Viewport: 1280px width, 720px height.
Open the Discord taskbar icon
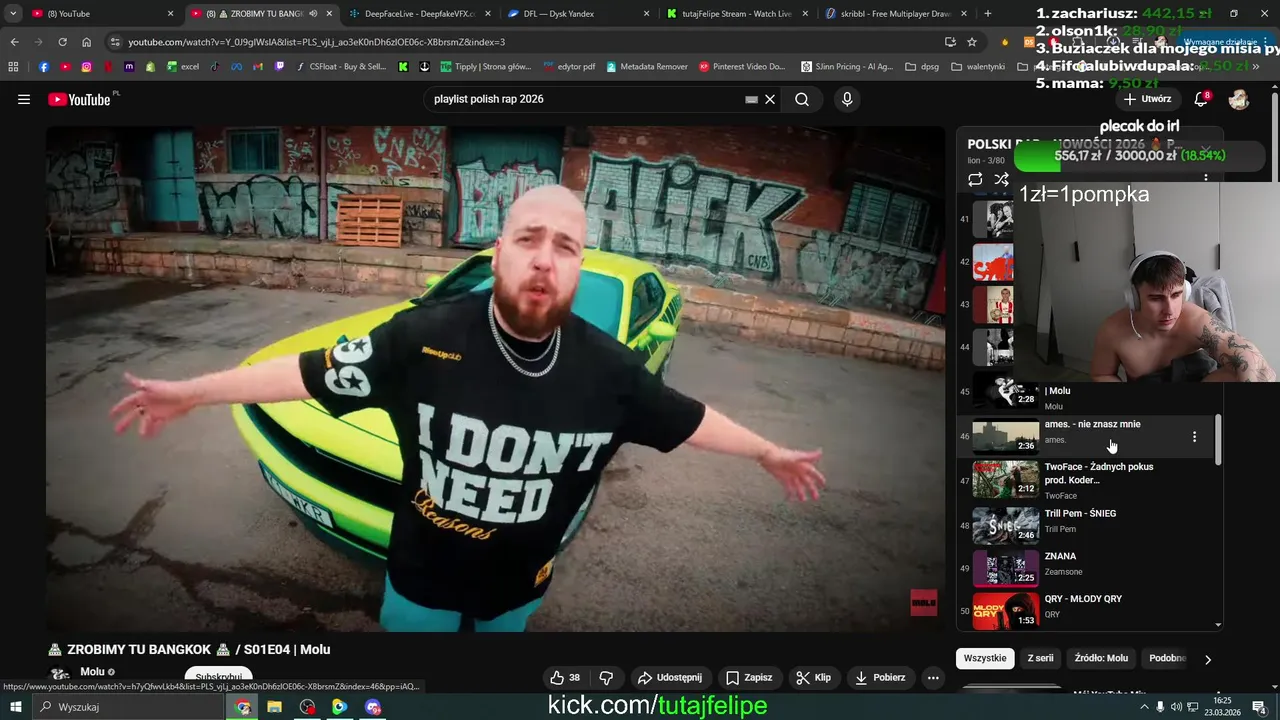click(x=373, y=707)
